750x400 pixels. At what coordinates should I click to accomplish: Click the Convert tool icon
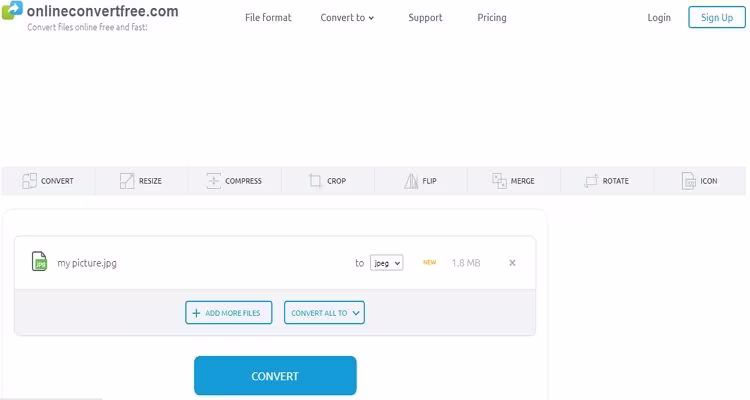29,181
